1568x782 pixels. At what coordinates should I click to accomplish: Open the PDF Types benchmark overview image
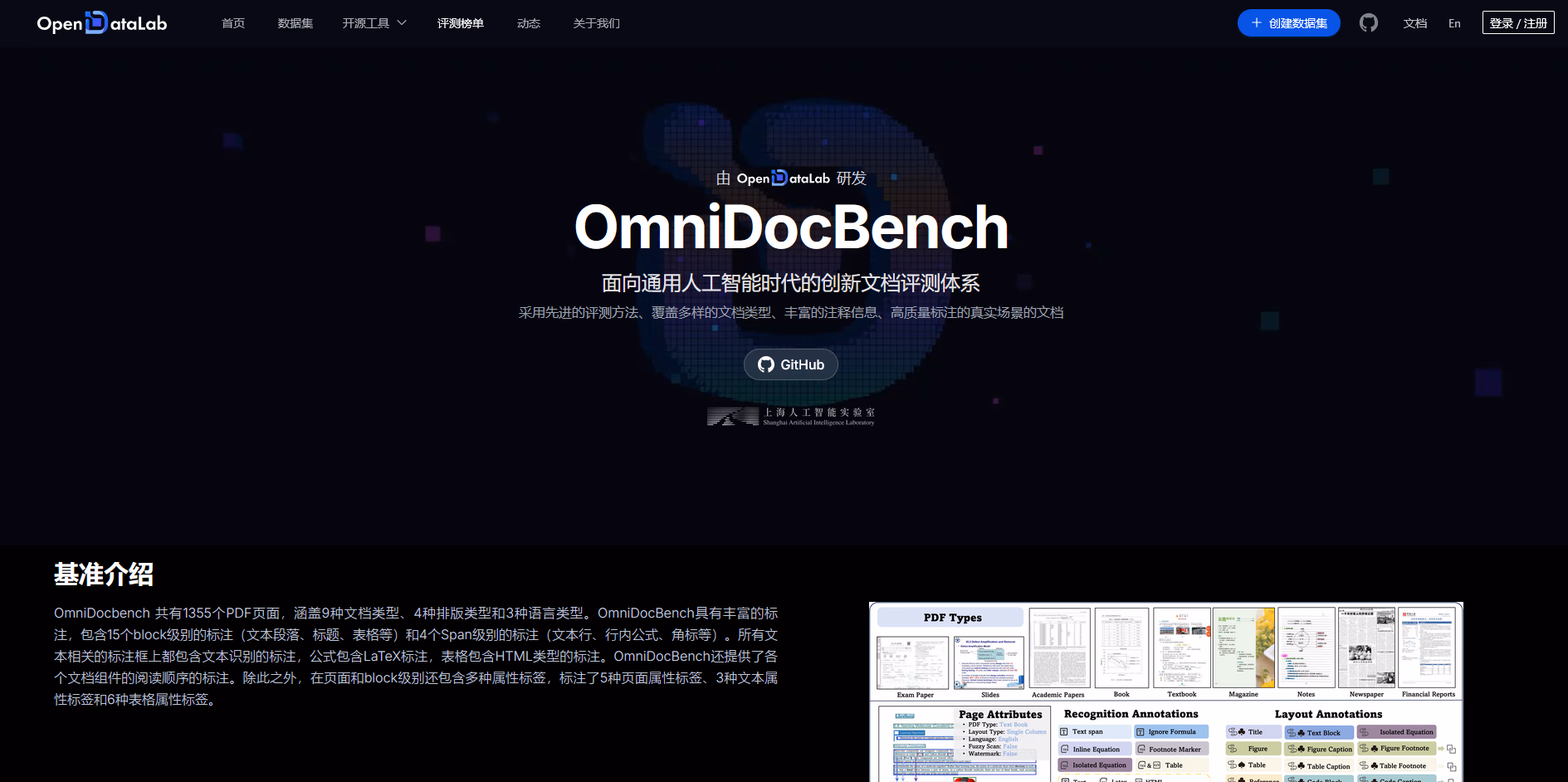tap(1165, 692)
